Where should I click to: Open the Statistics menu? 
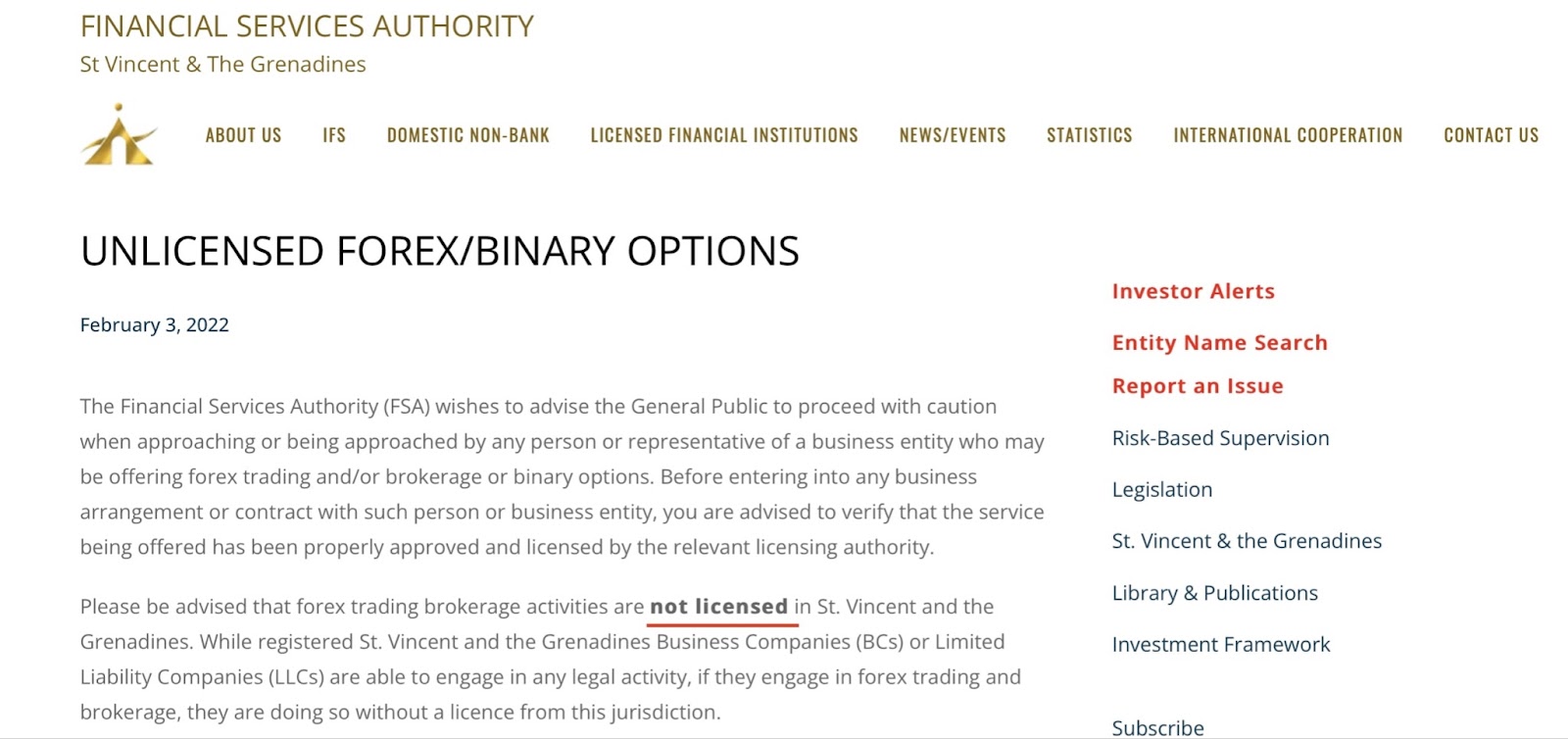[1090, 135]
